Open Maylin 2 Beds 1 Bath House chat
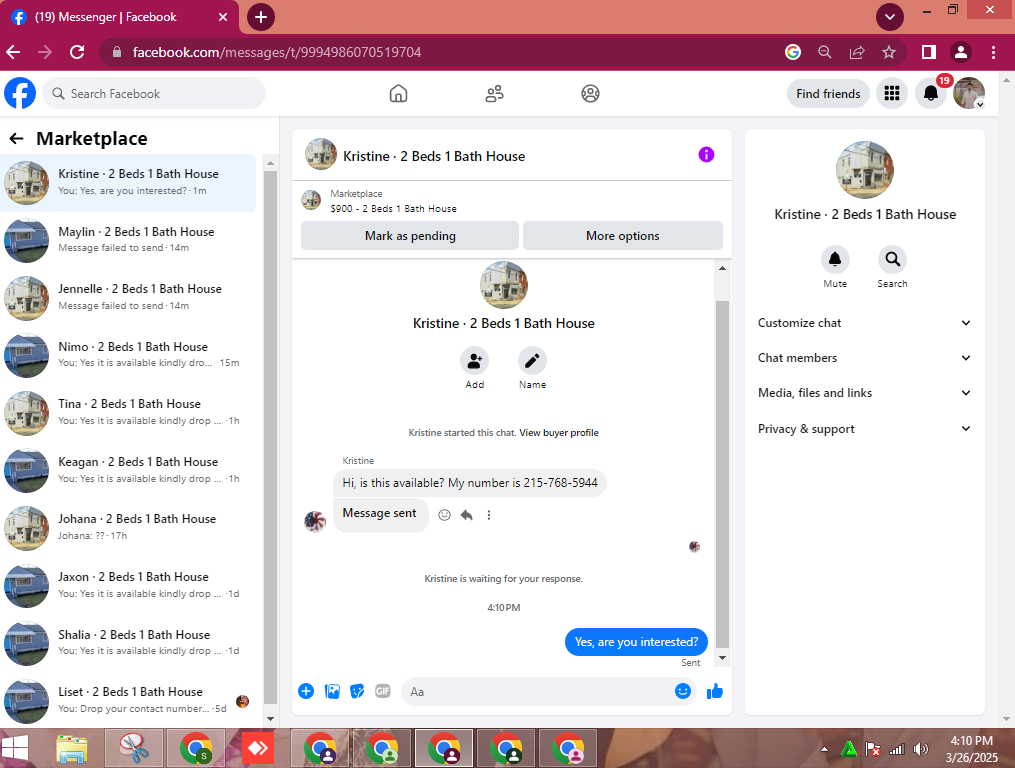The width and height of the screenshot is (1015, 768). [128, 240]
